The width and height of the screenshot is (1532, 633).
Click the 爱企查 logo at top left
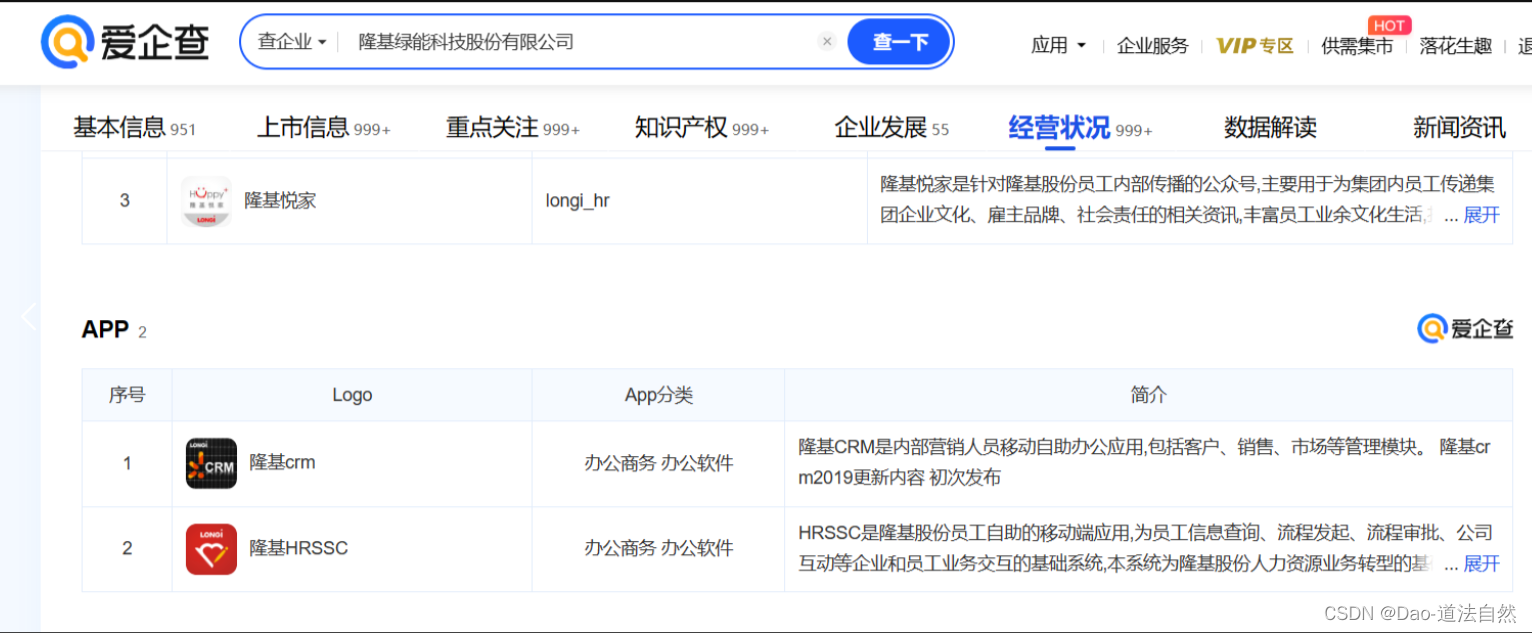125,43
